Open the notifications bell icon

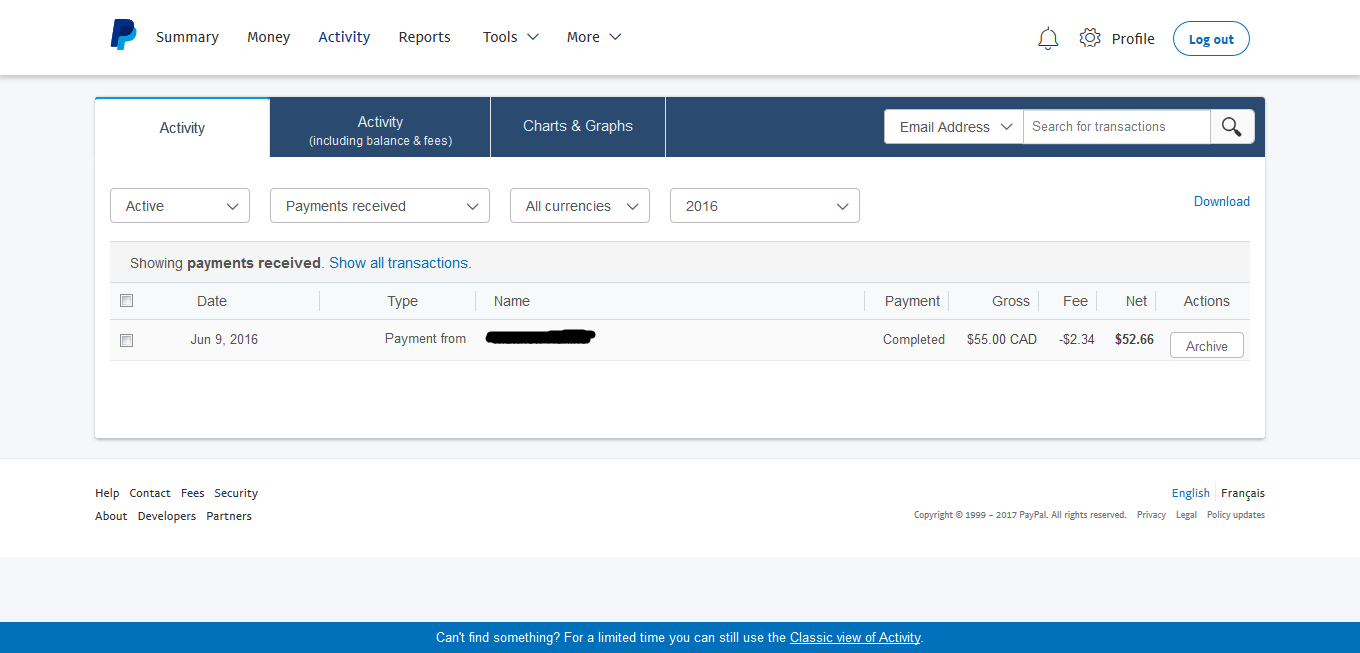tap(1047, 39)
